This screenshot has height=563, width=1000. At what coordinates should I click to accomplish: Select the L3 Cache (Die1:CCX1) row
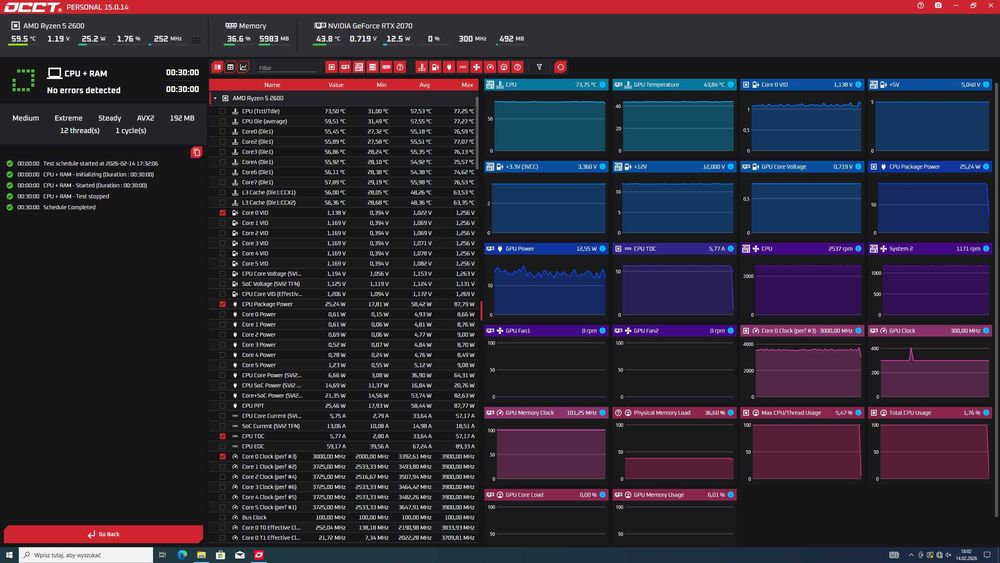344,193
